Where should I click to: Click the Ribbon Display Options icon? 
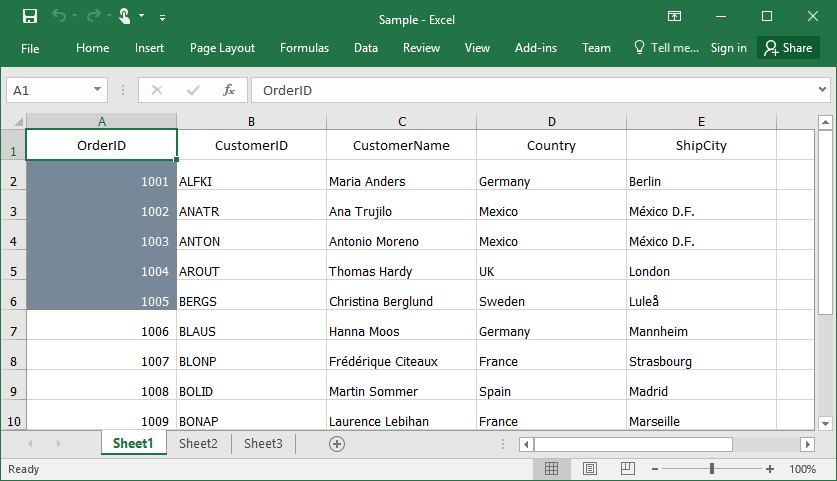point(675,16)
